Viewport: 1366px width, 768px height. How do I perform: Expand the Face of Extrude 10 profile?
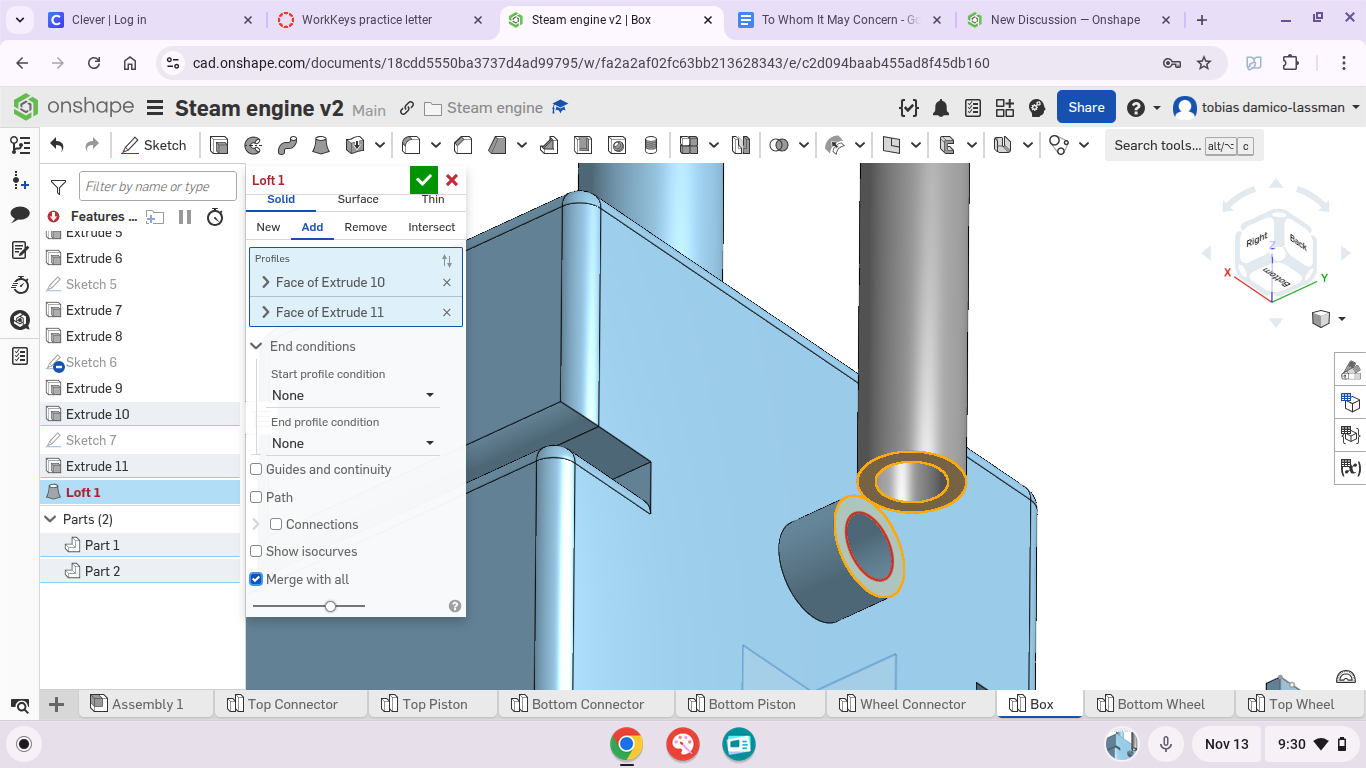(266, 282)
